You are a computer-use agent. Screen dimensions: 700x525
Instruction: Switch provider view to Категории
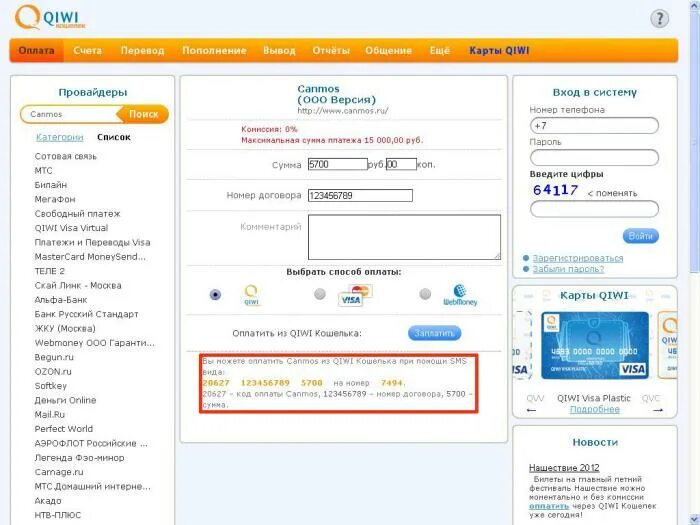tap(59, 137)
